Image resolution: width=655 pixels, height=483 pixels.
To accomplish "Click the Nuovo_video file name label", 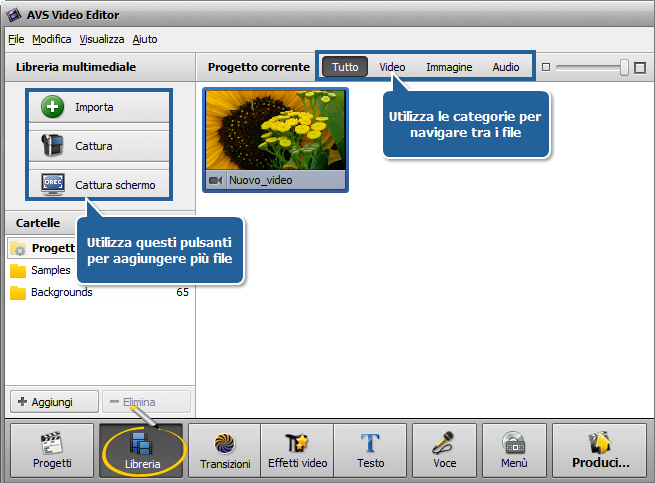I will [261, 180].
